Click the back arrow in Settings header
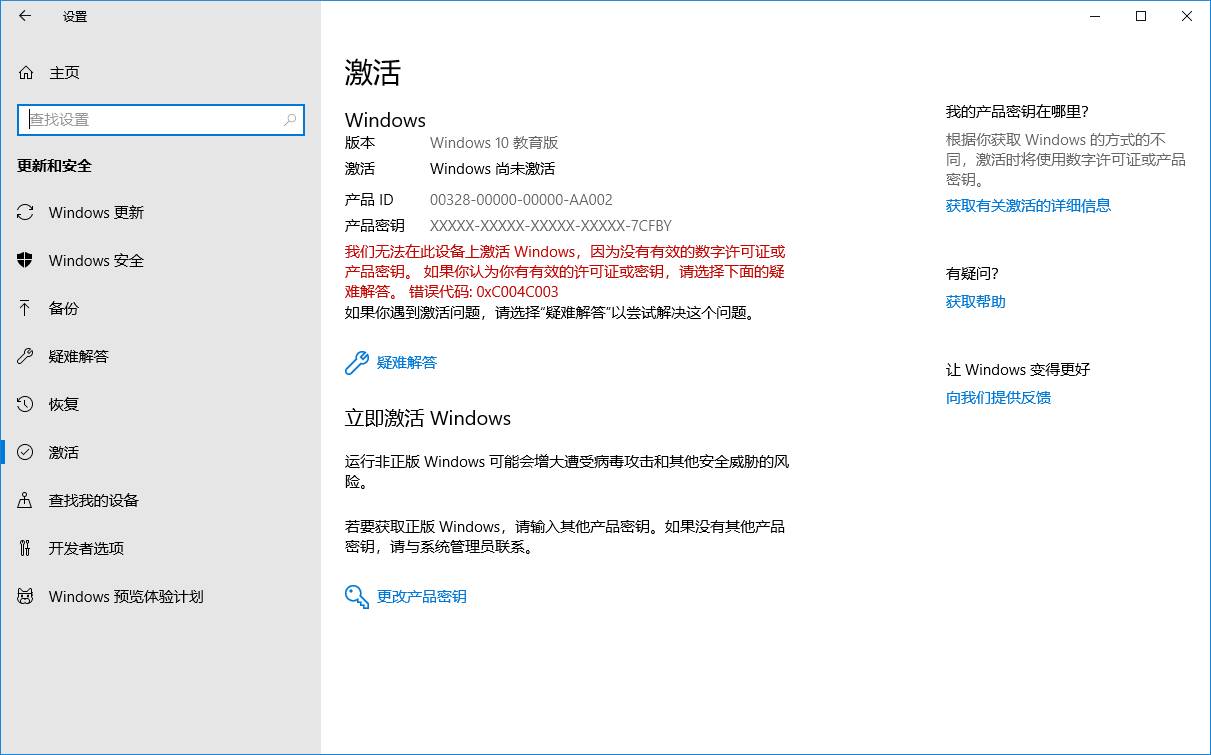The width and height of the screenshot is (1211, 755). pyautogui.click(x=25, y=16)
